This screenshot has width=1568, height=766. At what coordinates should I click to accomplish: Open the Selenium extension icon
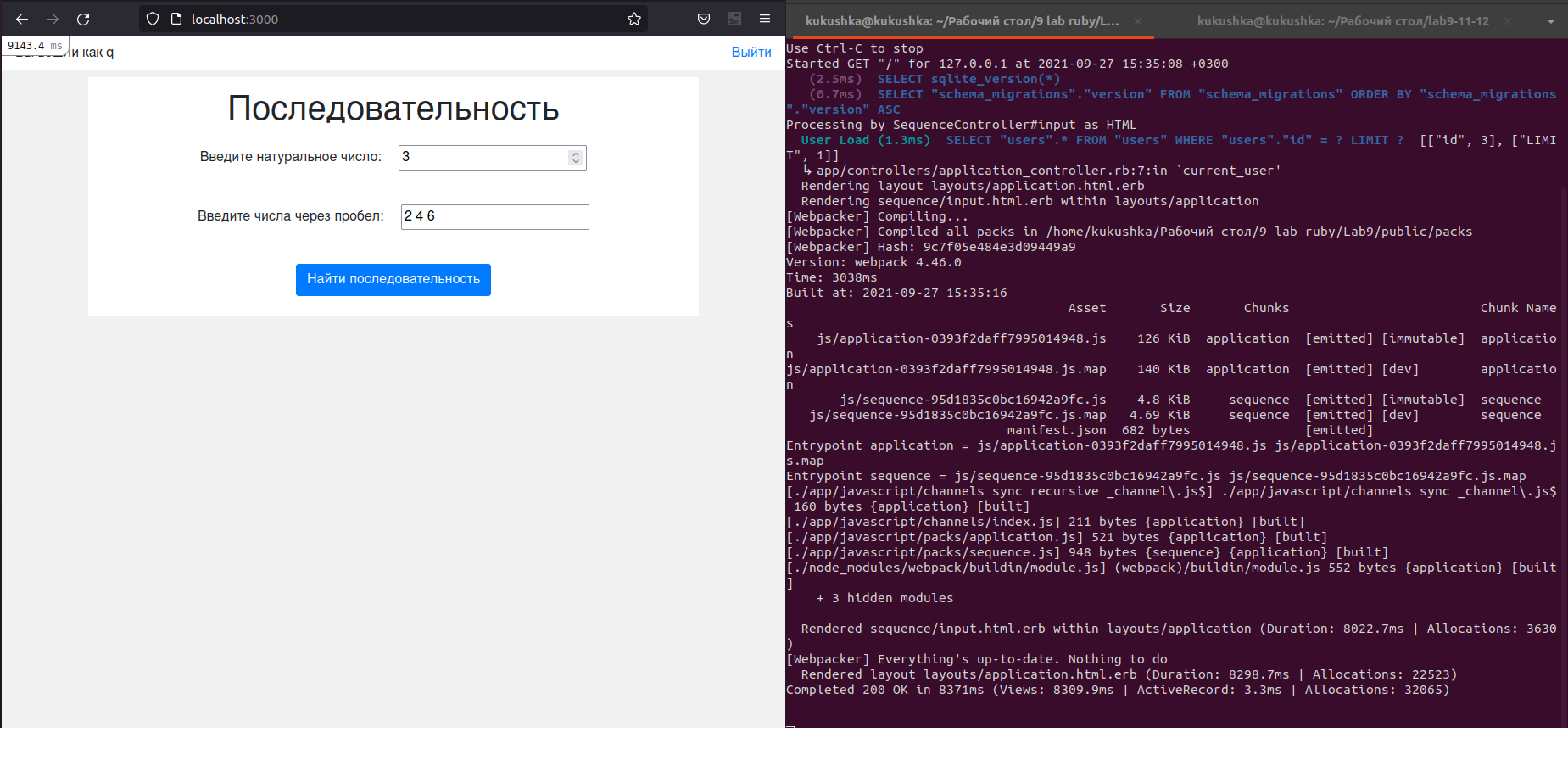coord(734,19)
